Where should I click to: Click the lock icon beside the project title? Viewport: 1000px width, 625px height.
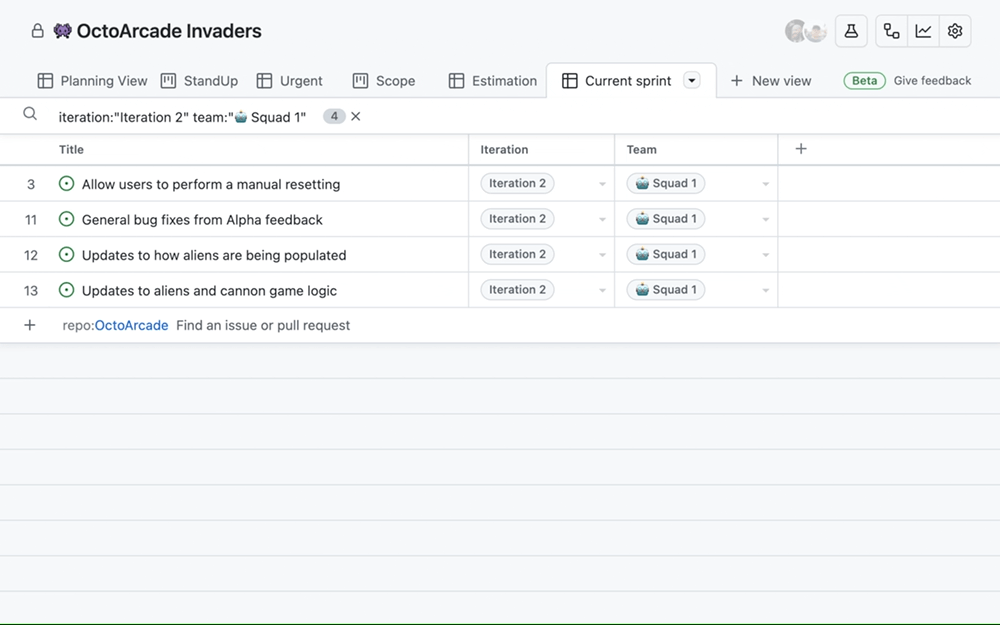pos(38,31)
